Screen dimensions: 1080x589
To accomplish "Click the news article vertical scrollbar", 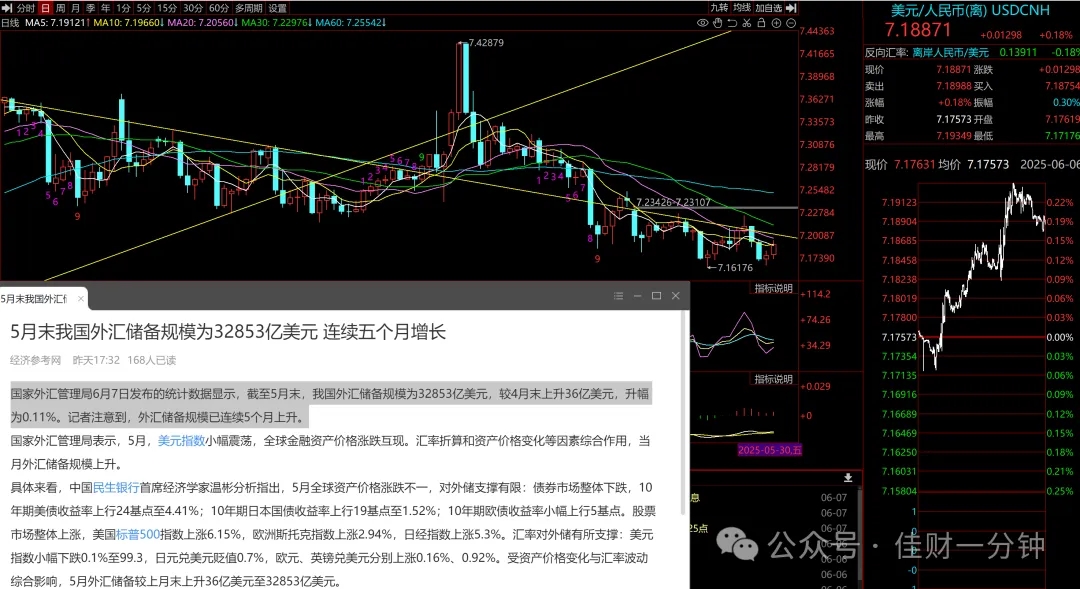I will 685,413.
